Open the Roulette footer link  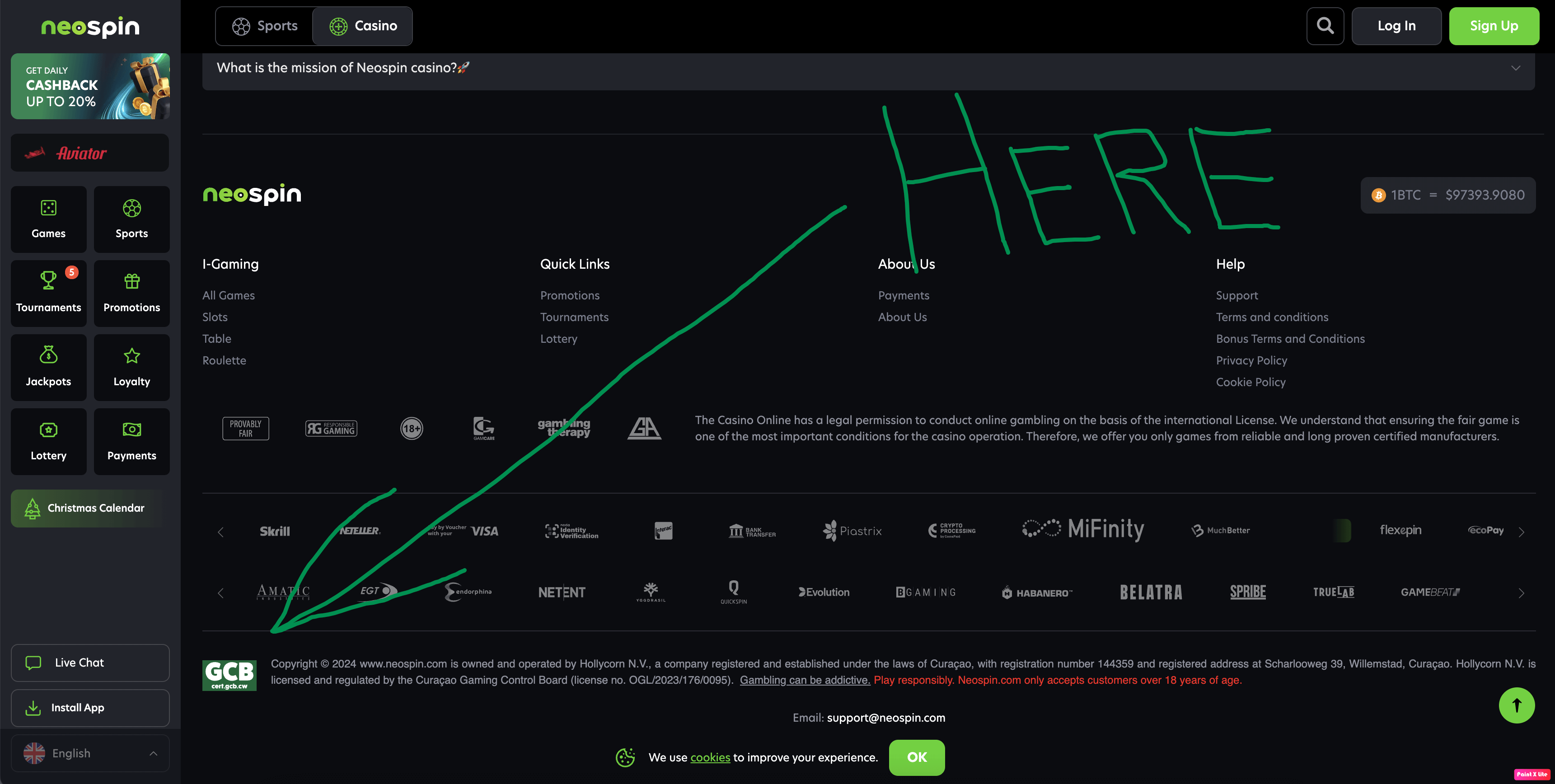pos(224,360)
